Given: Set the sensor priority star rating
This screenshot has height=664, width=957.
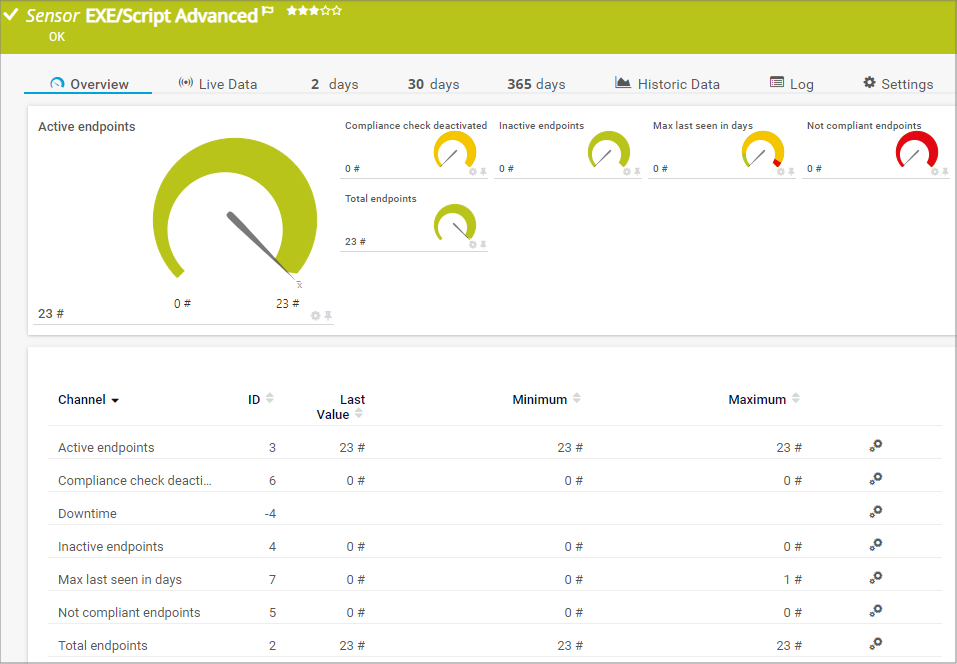Looking at the screenshot, I should coord(314,11).
